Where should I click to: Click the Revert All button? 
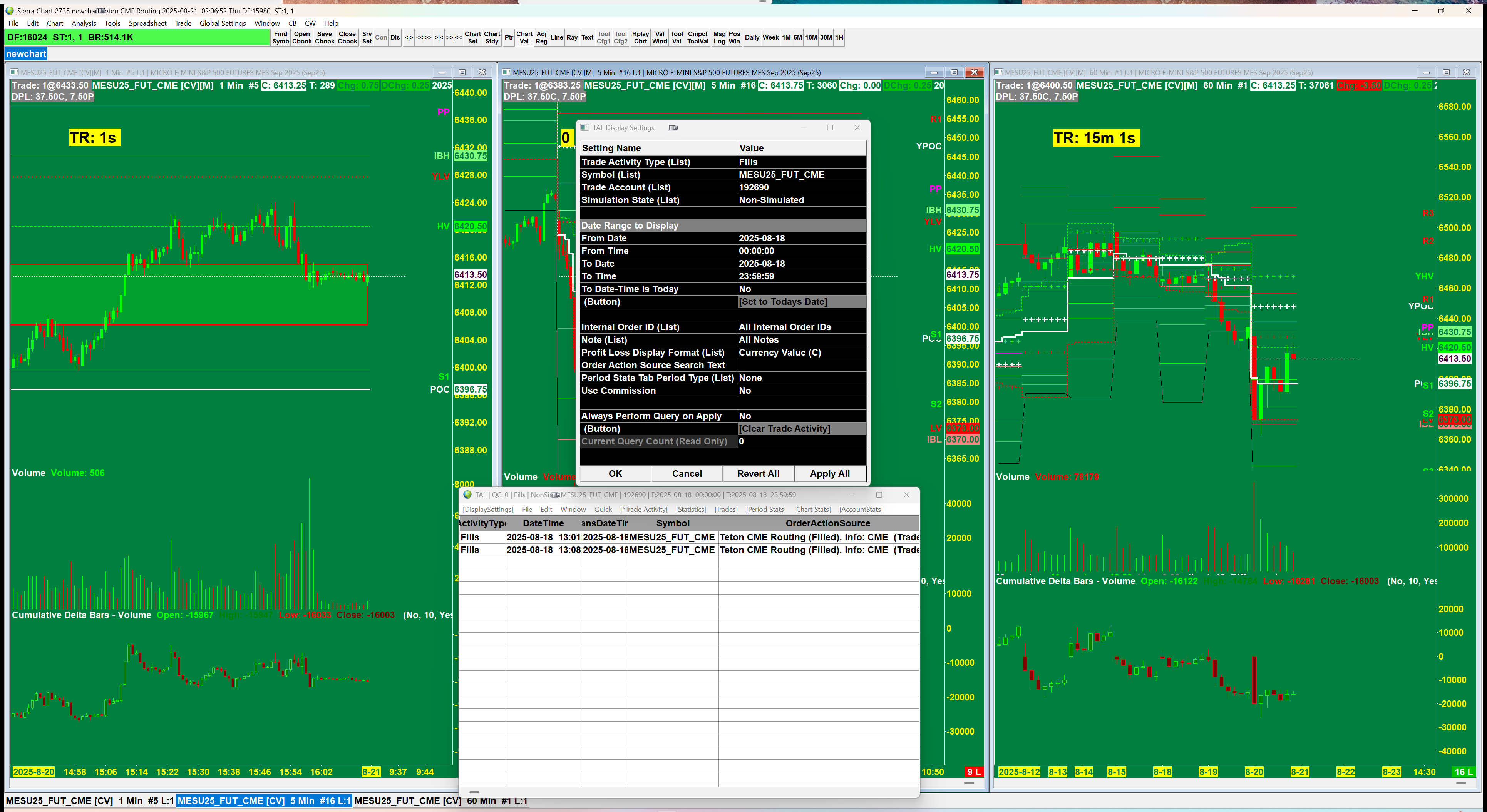coord(759,474)
